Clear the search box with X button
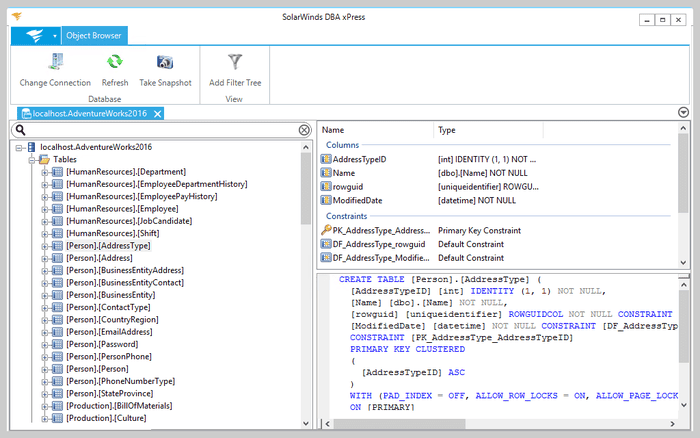Viewport: 700px width, 438px height. pos(304,130)
